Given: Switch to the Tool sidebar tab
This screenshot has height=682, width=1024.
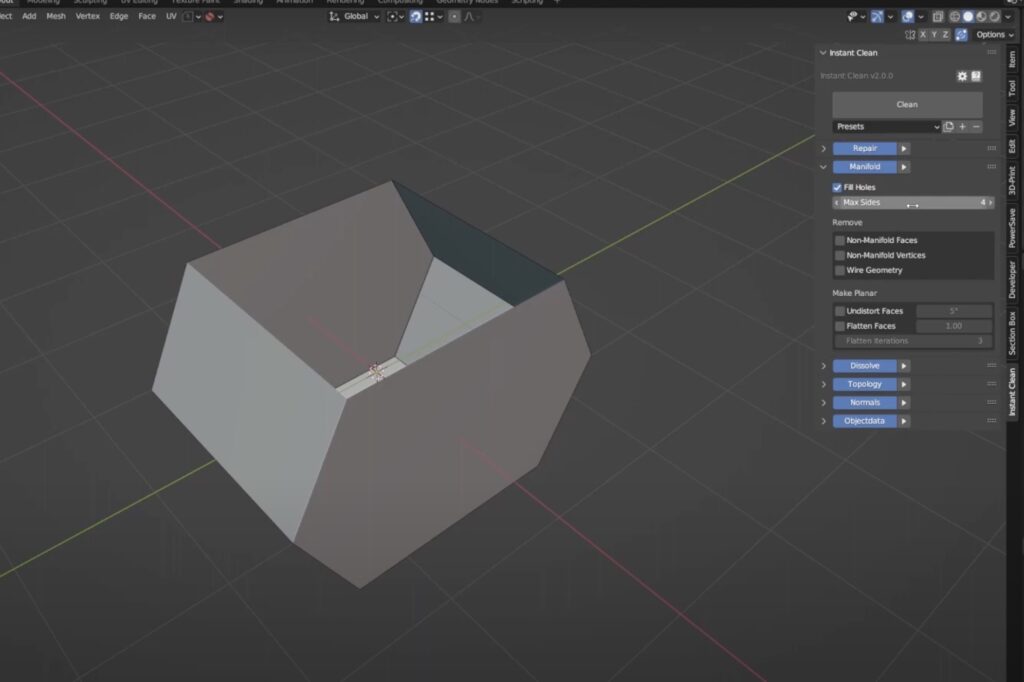Looking at the screenshot, I should coord(1012,88).
